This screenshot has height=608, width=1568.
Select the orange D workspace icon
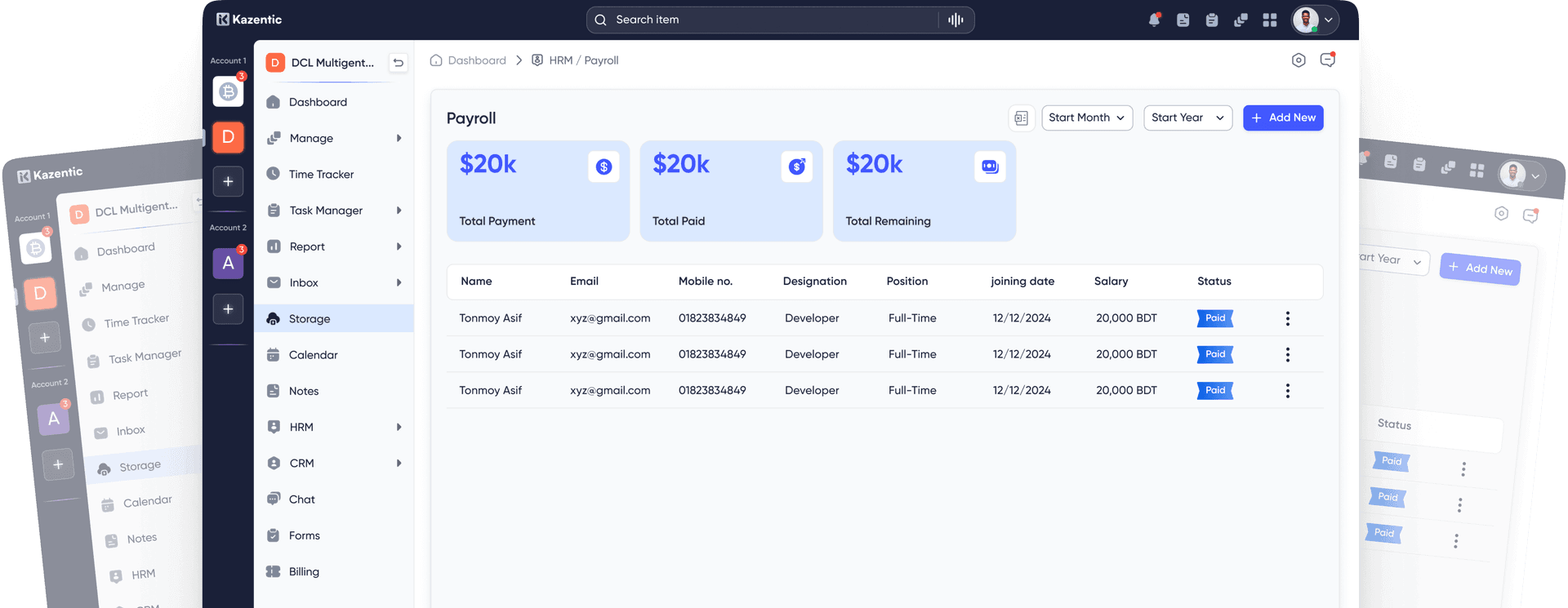(228, 137)
